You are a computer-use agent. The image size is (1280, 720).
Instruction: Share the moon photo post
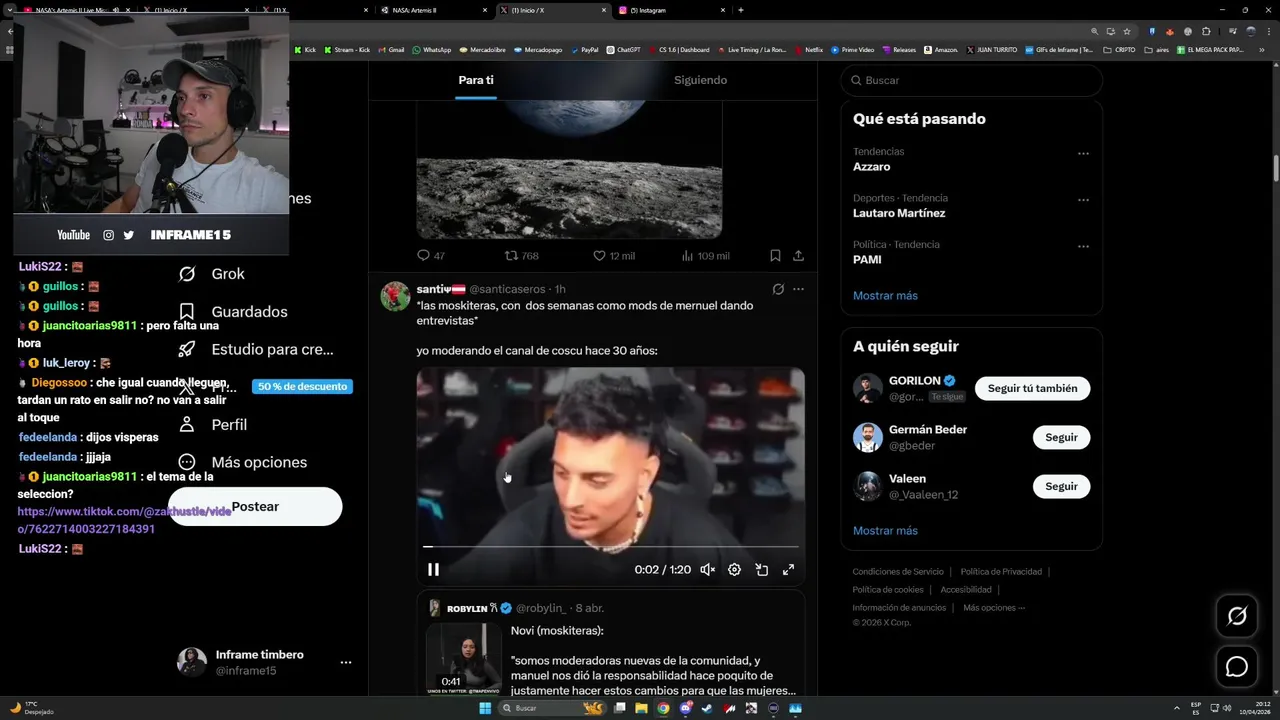(798, 256)
